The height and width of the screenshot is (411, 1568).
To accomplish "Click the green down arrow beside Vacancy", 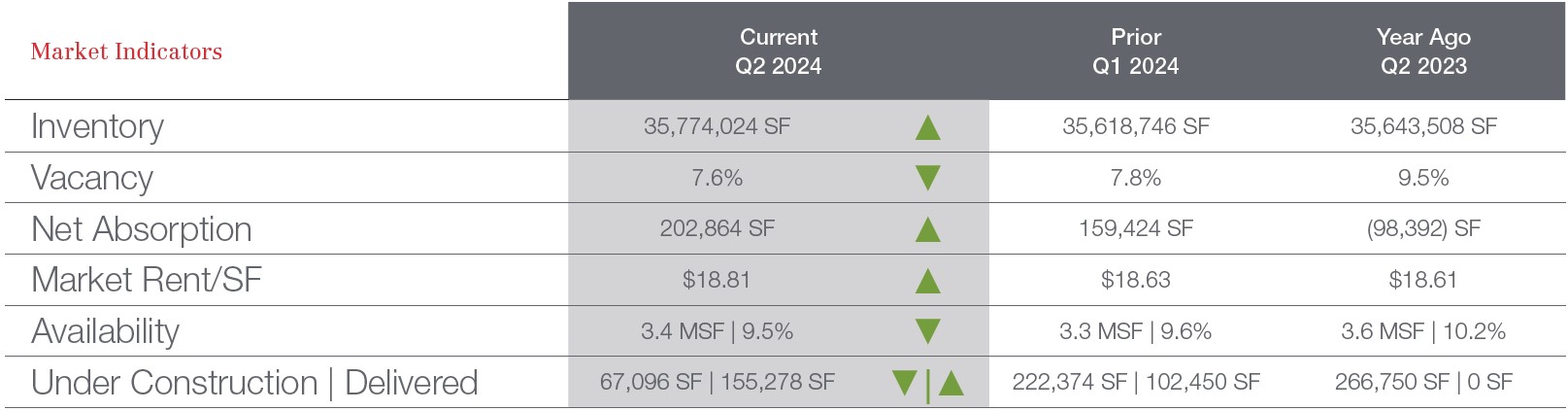I will (928, 178).
